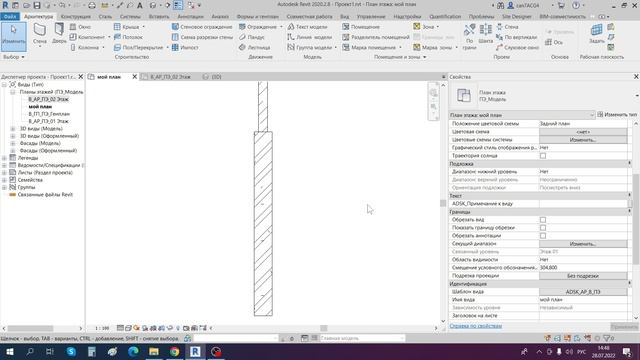The height and width of the screenshot is (360, 640).
Task: Expand the Семейства node in project browser
Action: coord(4,180)
